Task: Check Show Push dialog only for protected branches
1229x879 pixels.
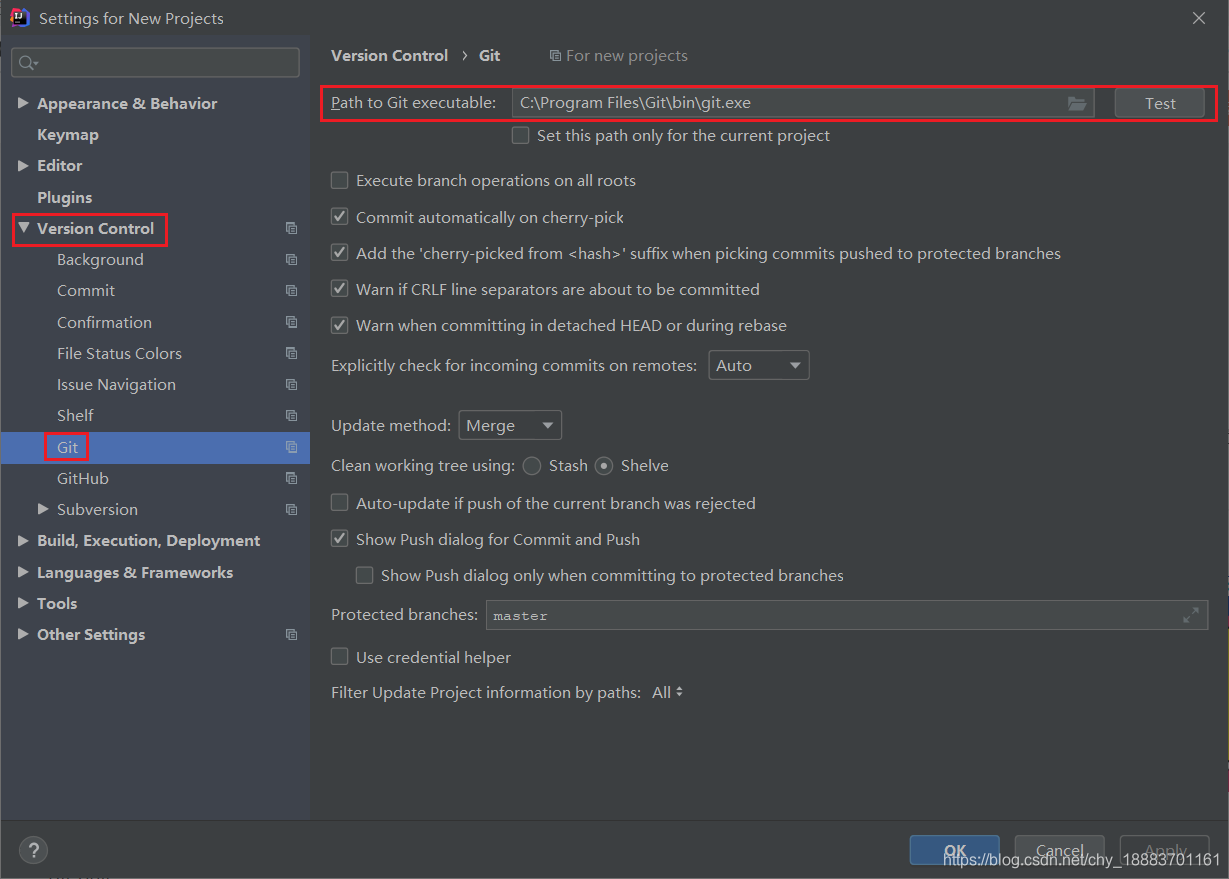Action: (364, 575)
